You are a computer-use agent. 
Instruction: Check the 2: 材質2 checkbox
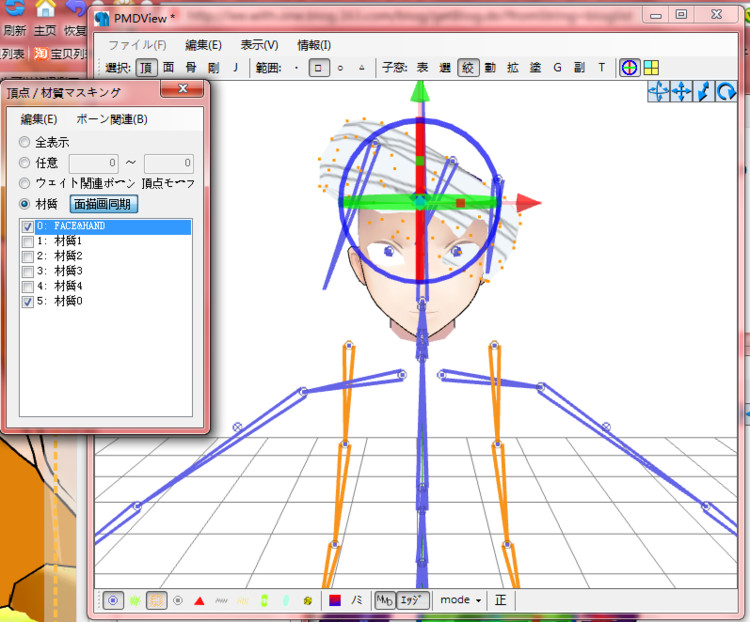point(28,256)
